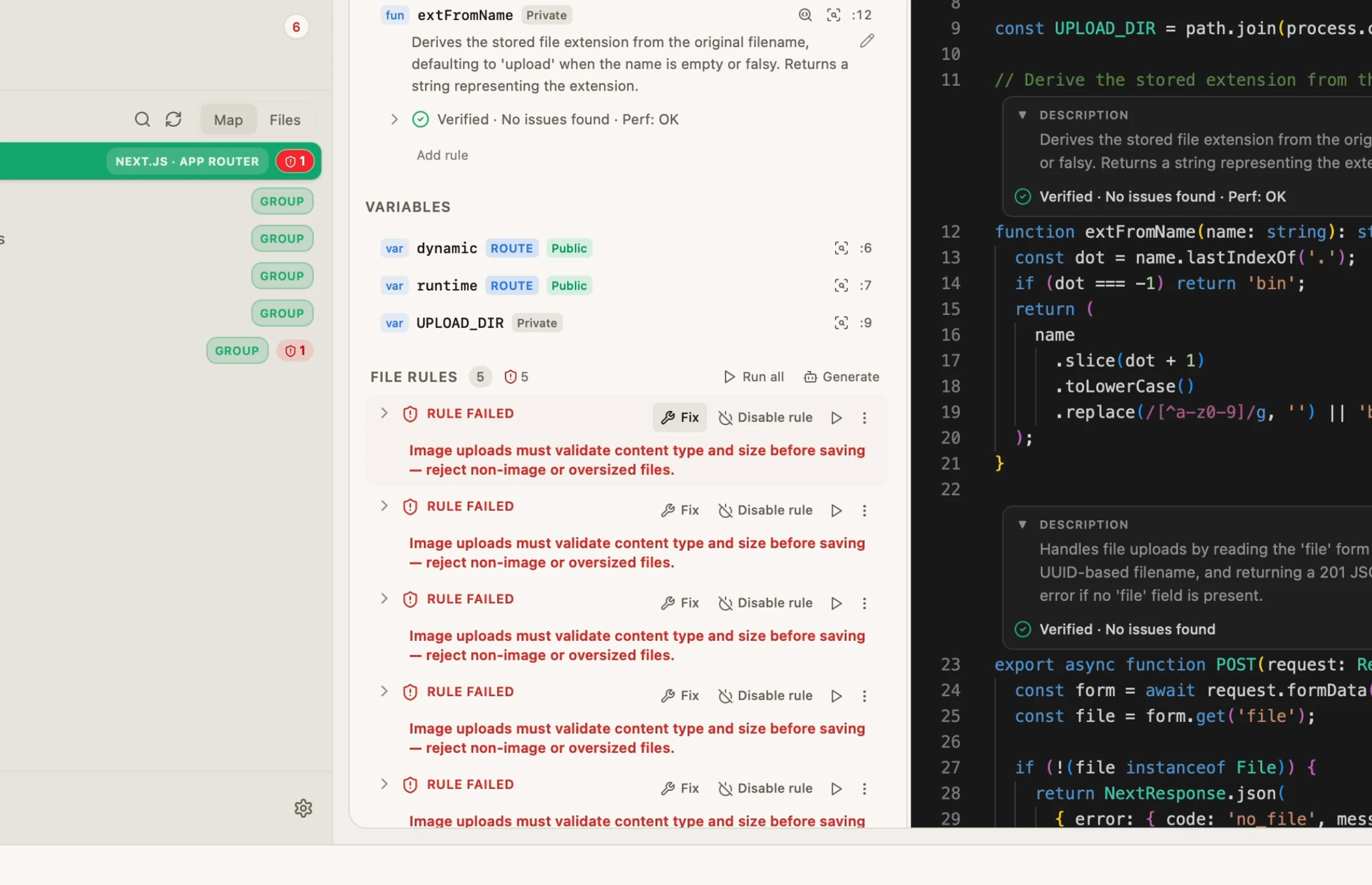
Task: Click the fun extFromName function name
Action: (465, 15)
